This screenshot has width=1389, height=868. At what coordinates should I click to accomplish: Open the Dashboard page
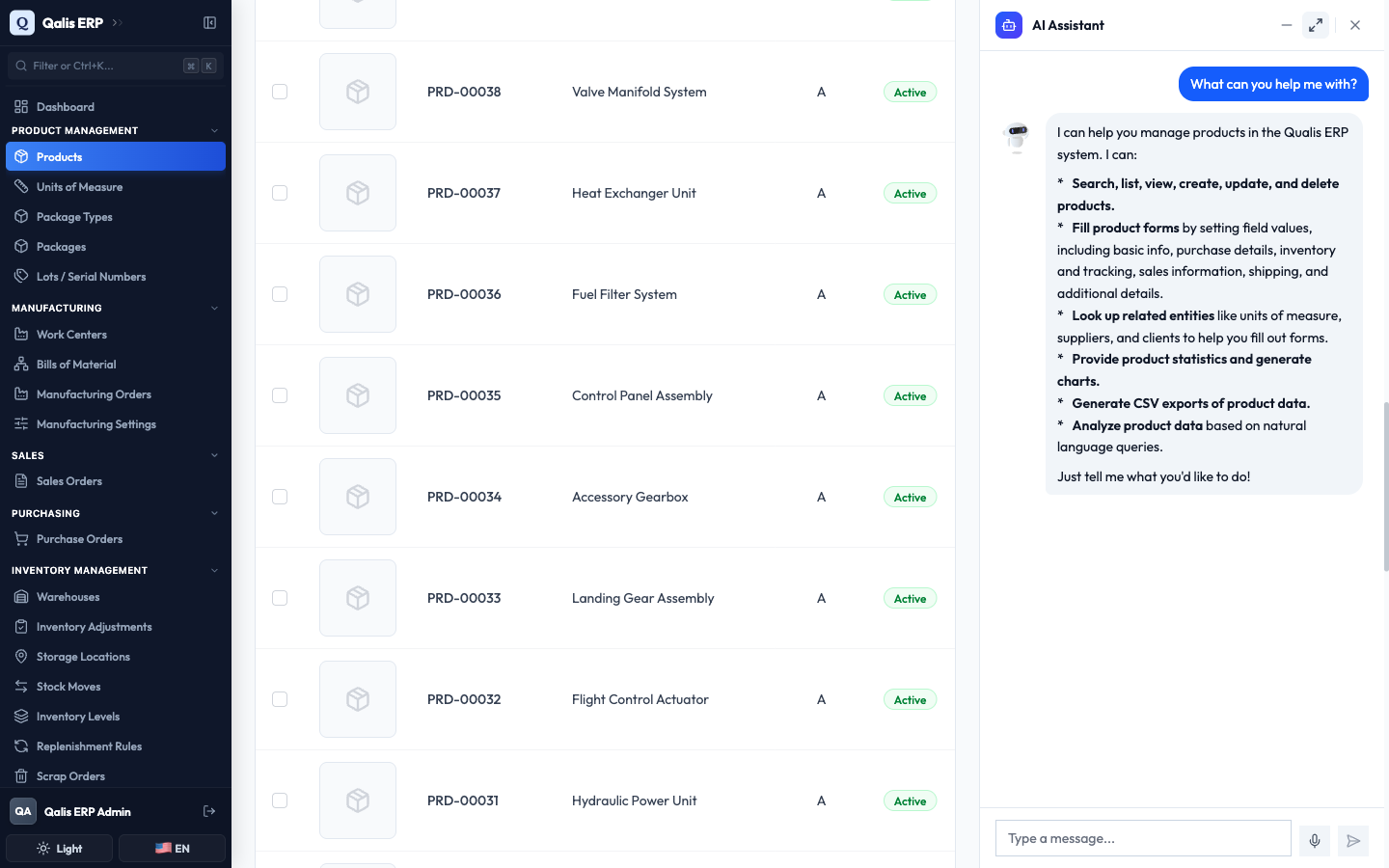[116, 107]
